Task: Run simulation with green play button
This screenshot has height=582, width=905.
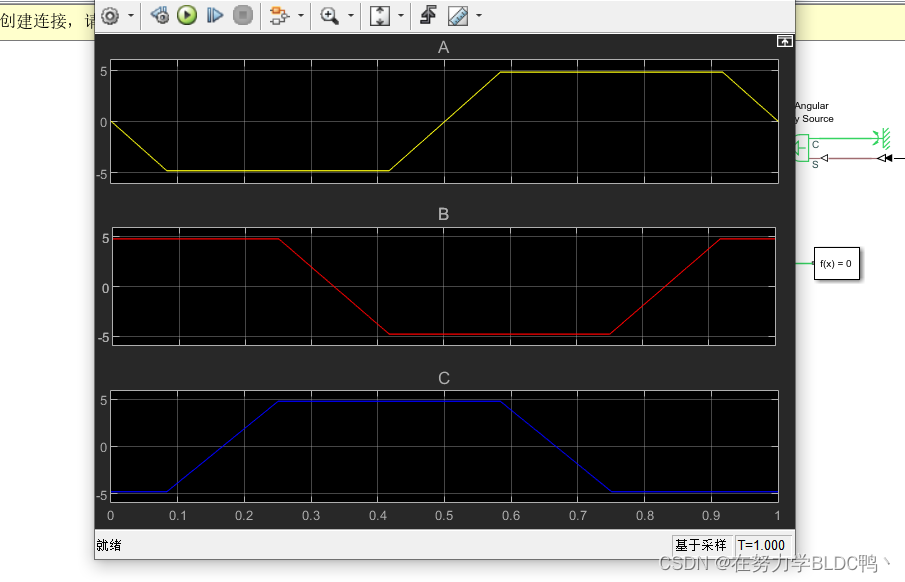Action: point(187,16)
